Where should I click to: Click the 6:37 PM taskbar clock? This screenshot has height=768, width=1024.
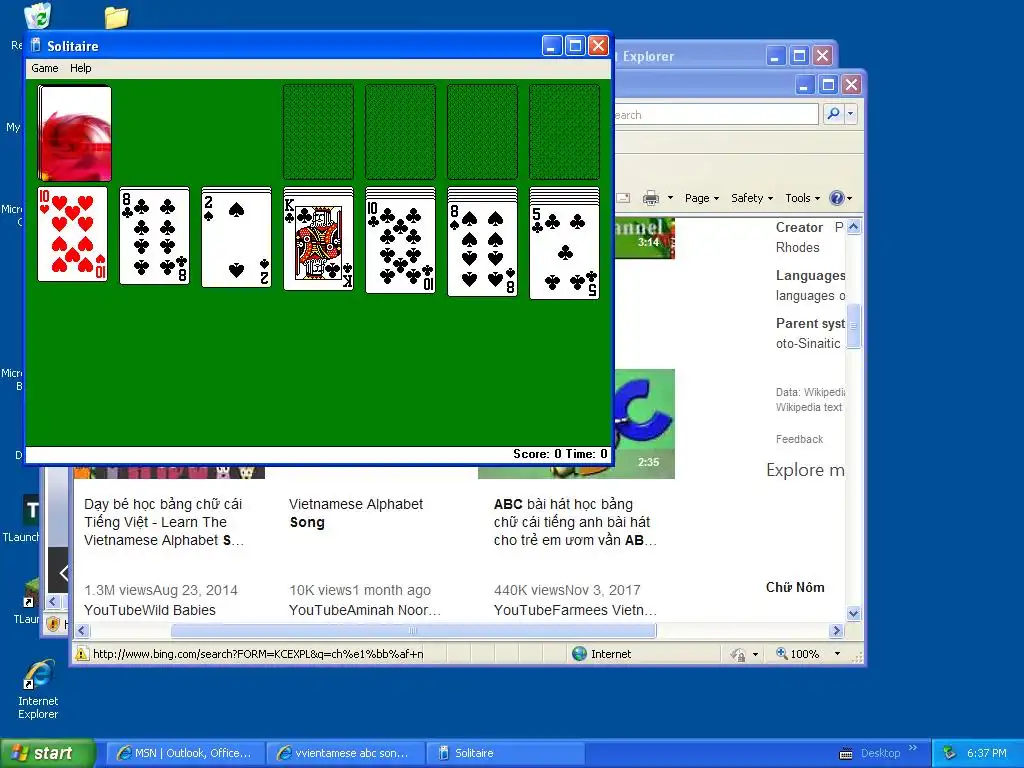point(986,753)
